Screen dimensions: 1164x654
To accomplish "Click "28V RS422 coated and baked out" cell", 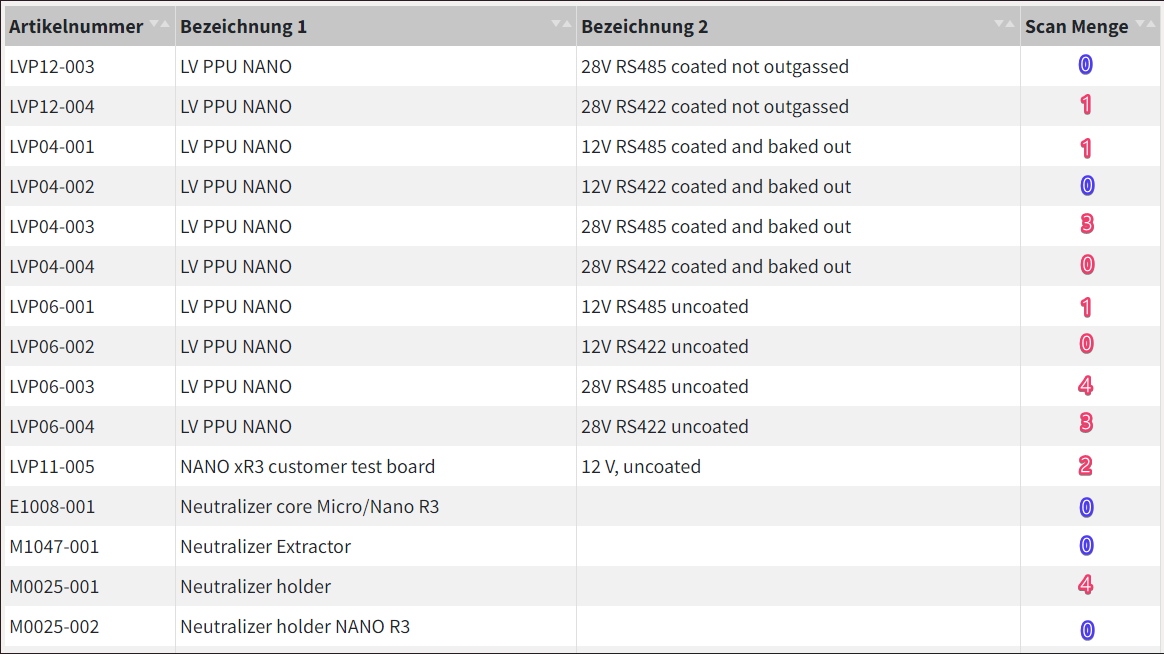I will pos(716,267).
